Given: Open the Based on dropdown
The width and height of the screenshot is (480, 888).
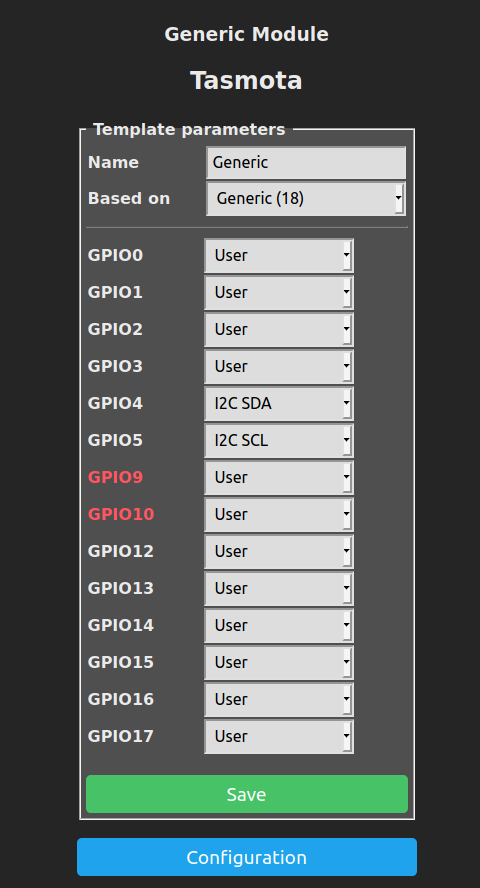Looking at the screenshot, I should 306,199.
